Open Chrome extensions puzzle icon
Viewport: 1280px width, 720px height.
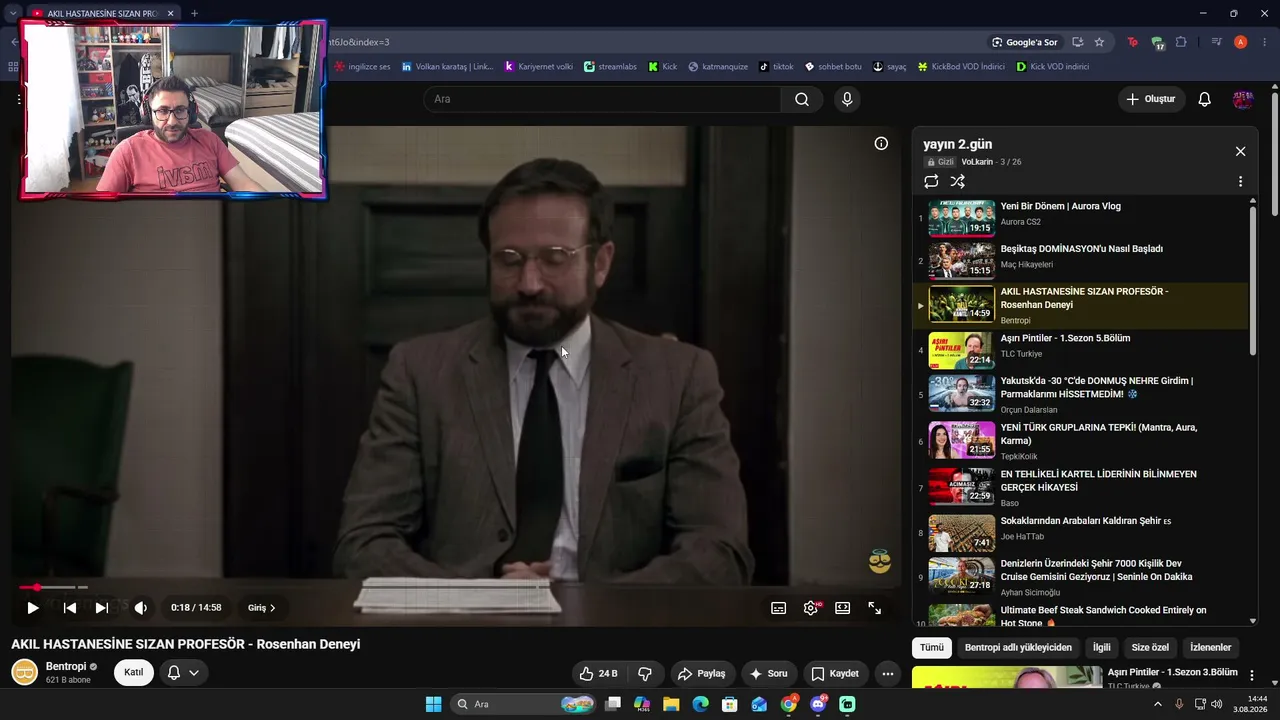[x=1182, y=42]
